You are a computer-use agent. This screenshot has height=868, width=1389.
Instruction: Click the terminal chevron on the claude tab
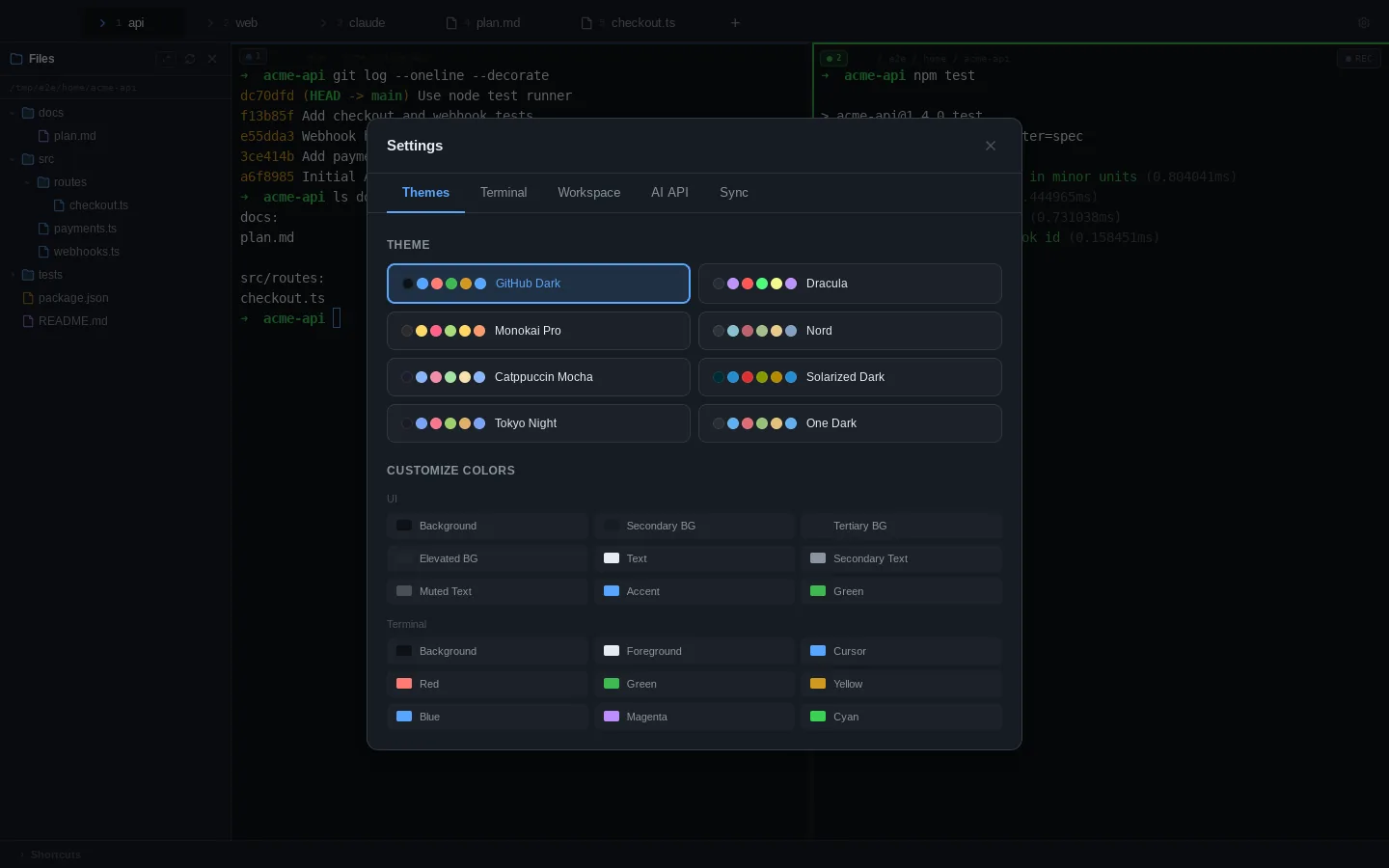(324, 23)
